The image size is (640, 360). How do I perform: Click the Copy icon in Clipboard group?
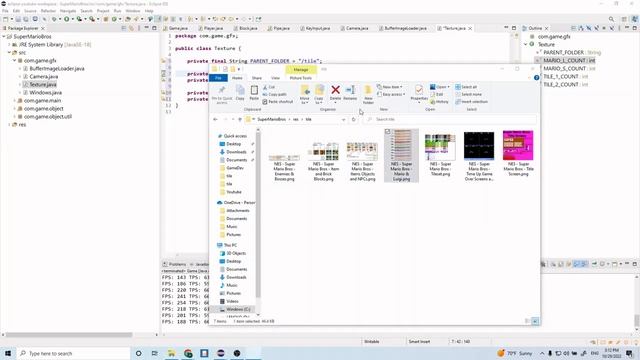click(240, 93)
